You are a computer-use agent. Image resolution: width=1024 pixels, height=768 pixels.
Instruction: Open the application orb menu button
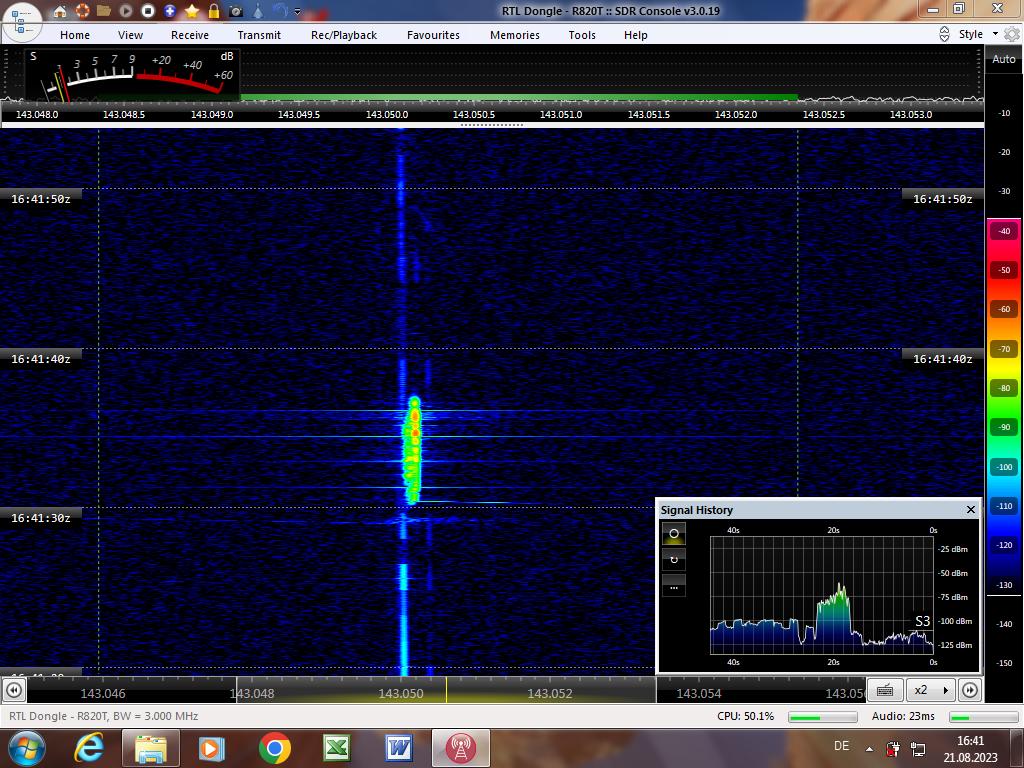(x=22, y=21)
